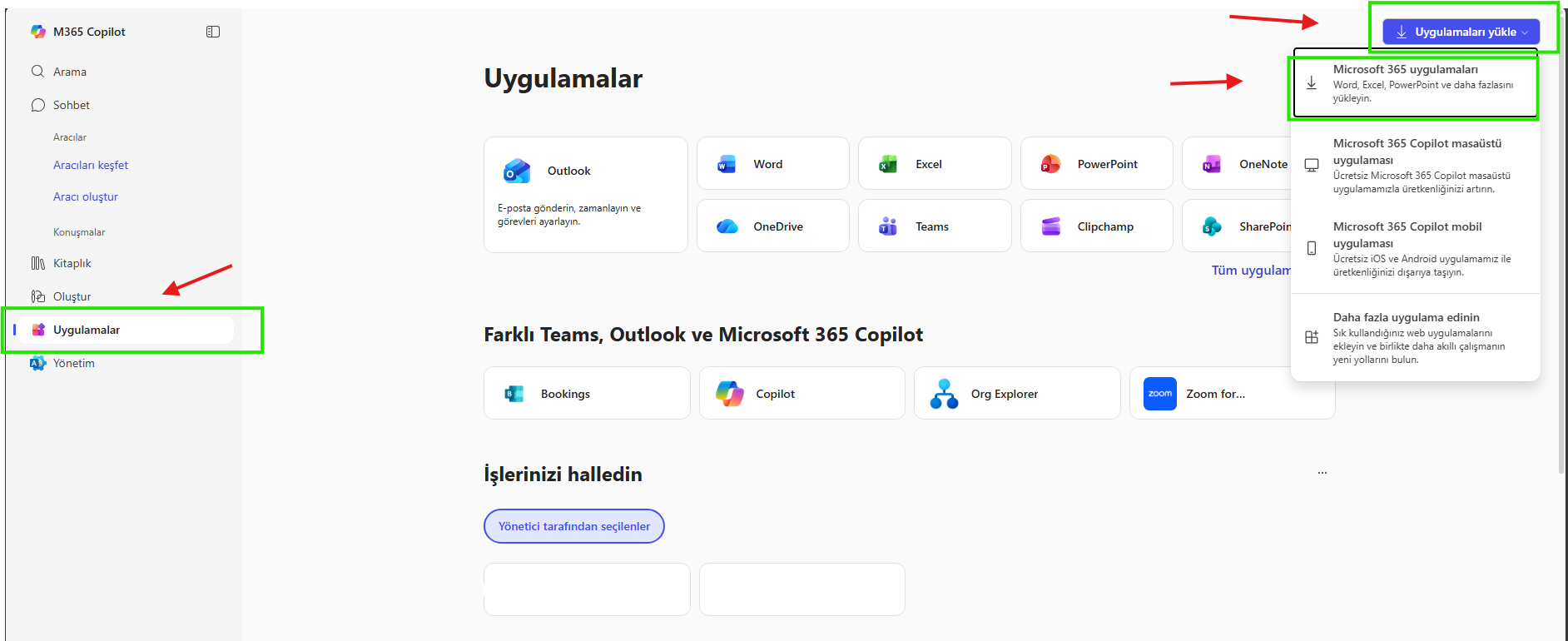Select Microsoft 365 Copilot masaüstü uygulaması entry
Image resolution: width=1568 pixels, height=641 pixels.
click(1415, 166)
